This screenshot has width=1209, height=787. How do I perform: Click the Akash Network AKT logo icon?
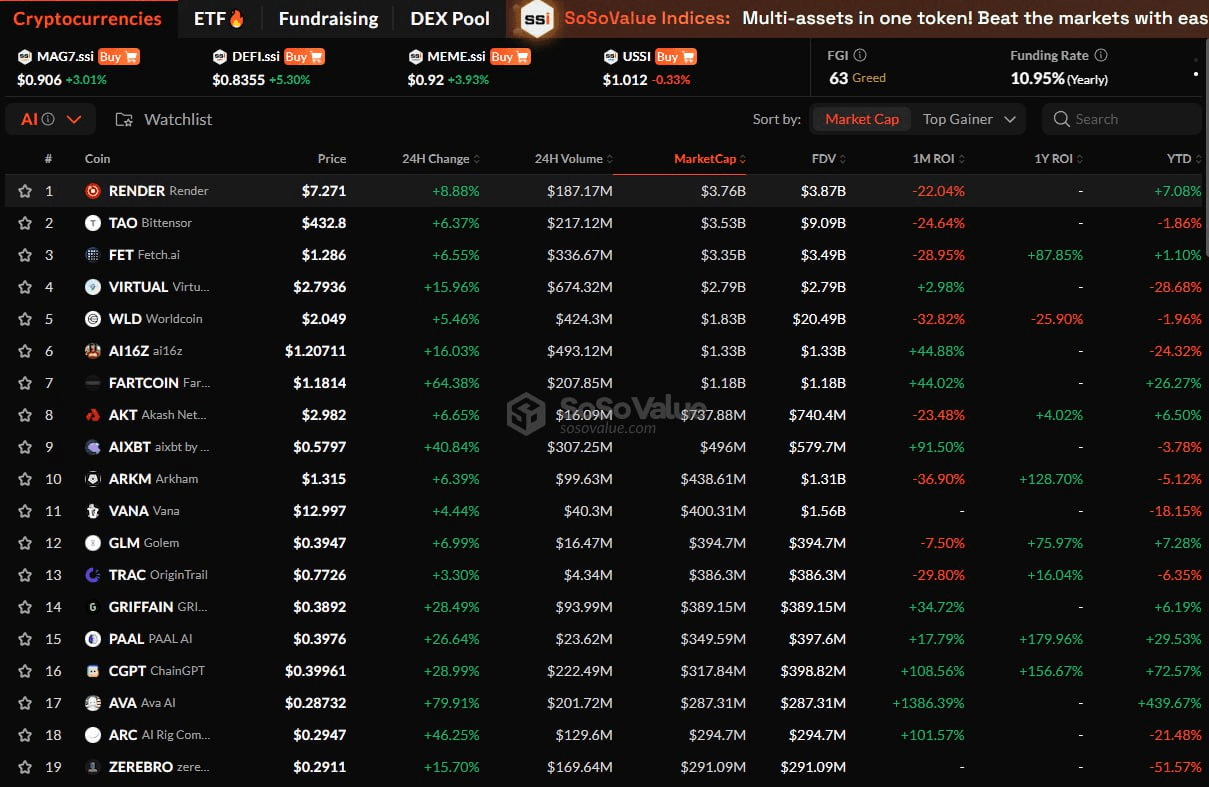click(x=92, y=415)
